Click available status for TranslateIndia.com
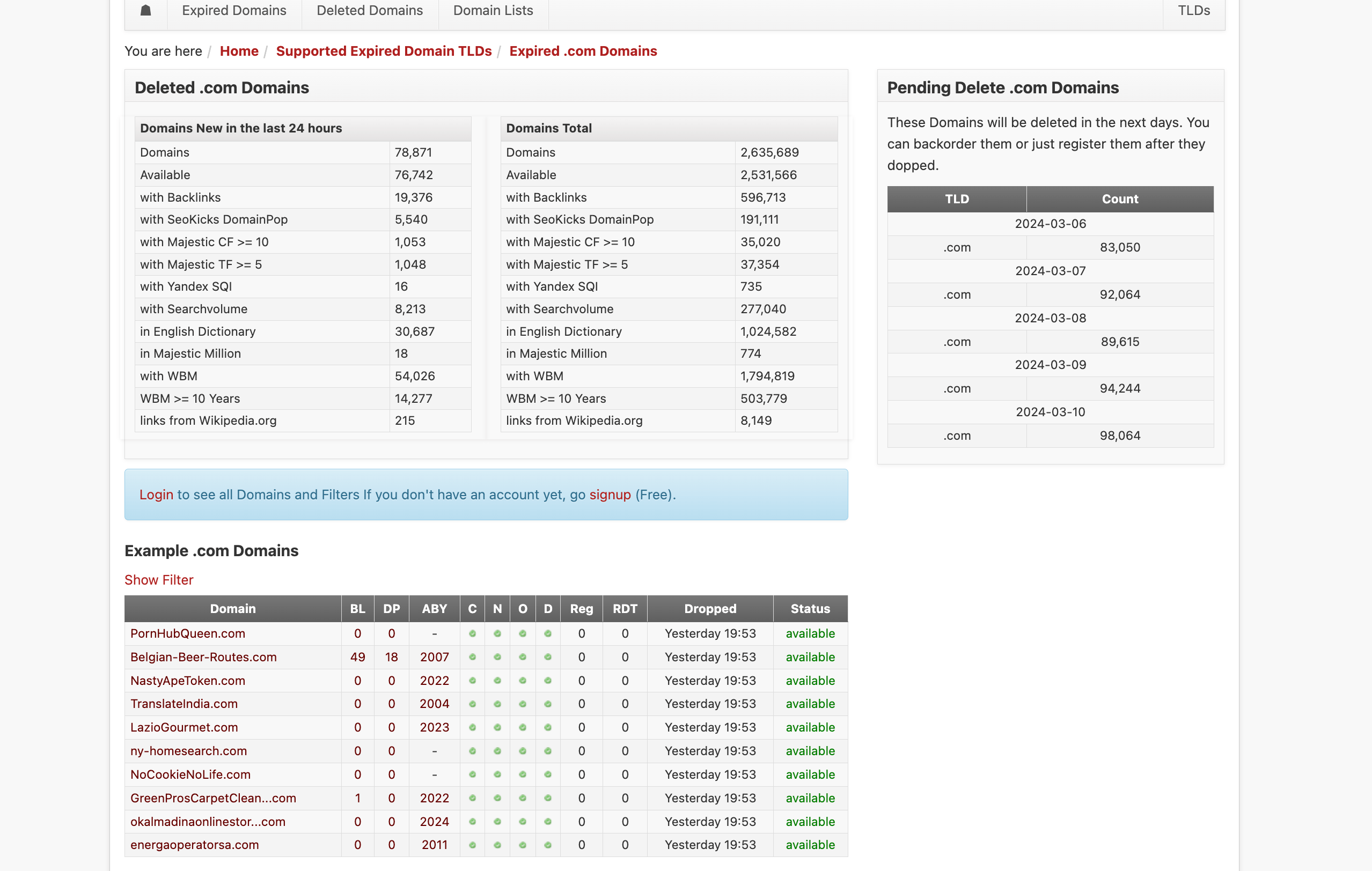Viewport: 1372px width, 871px height. pyautogui.click(x=810, y=704)
